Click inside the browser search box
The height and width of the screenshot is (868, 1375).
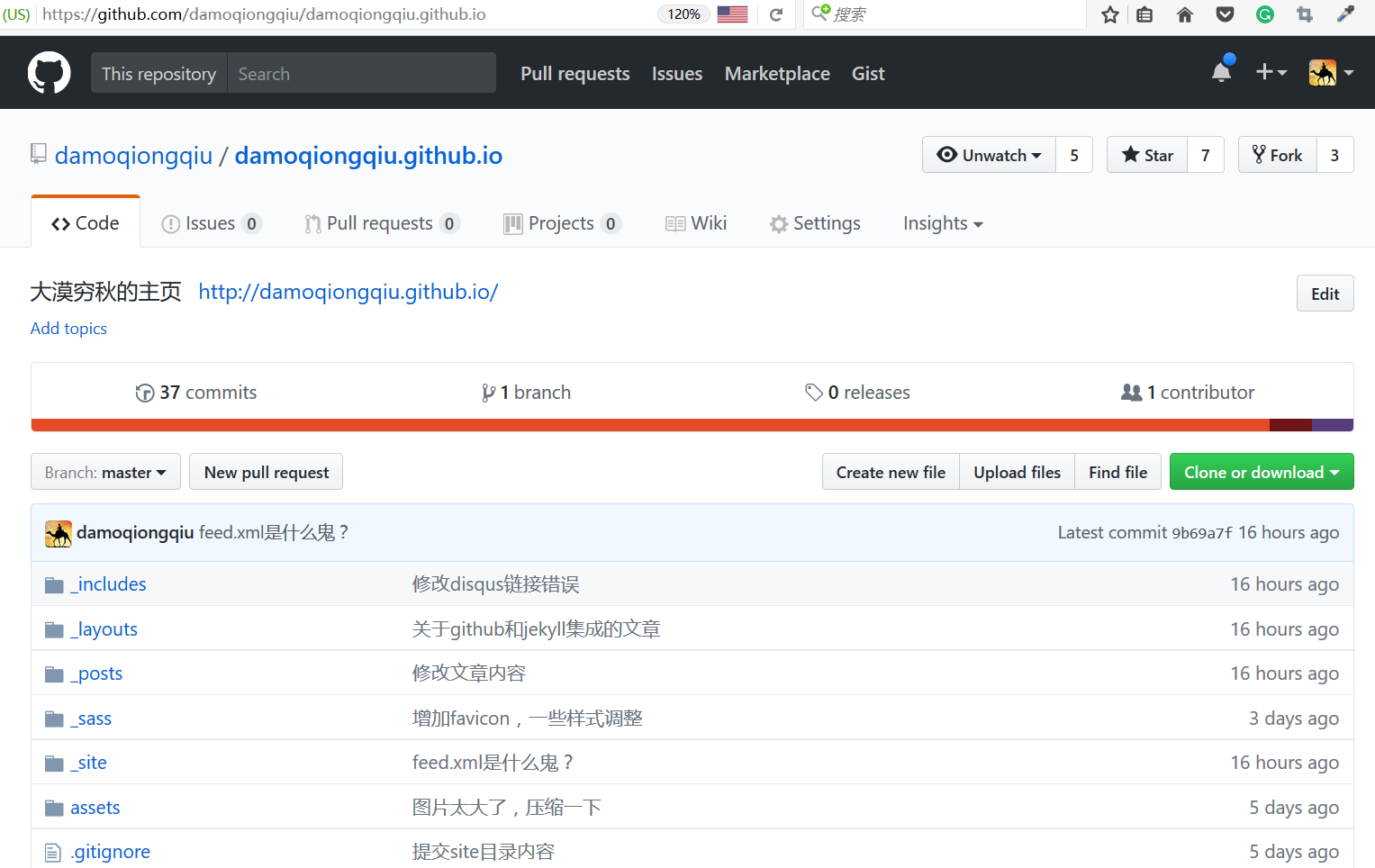[945, 14]
